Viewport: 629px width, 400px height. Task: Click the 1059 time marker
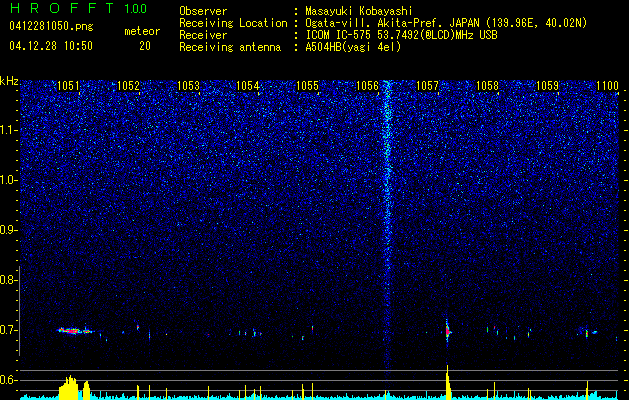(x=548, y=86)
